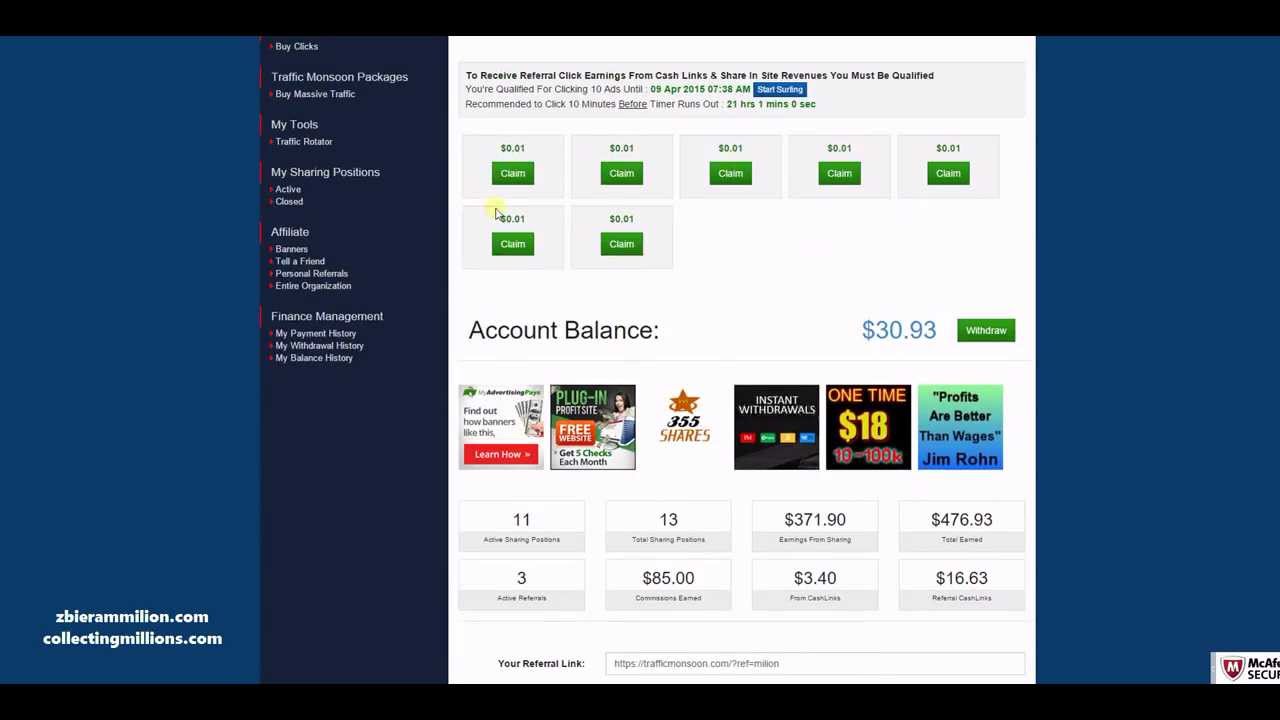Open the Plug-In Profit Site banner

click(592, 427)
